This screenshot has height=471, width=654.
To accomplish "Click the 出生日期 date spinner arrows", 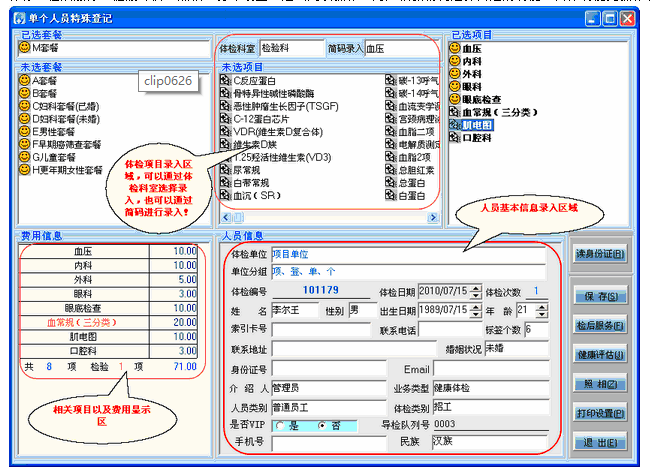I will point(476,310).
